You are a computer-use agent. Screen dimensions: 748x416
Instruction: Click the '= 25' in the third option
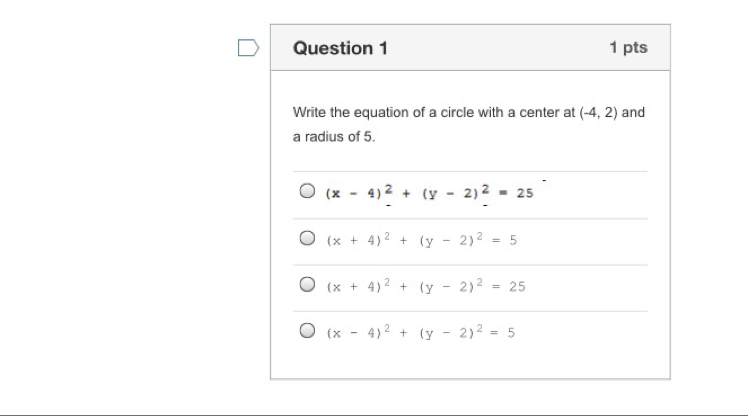coord(509,287)
